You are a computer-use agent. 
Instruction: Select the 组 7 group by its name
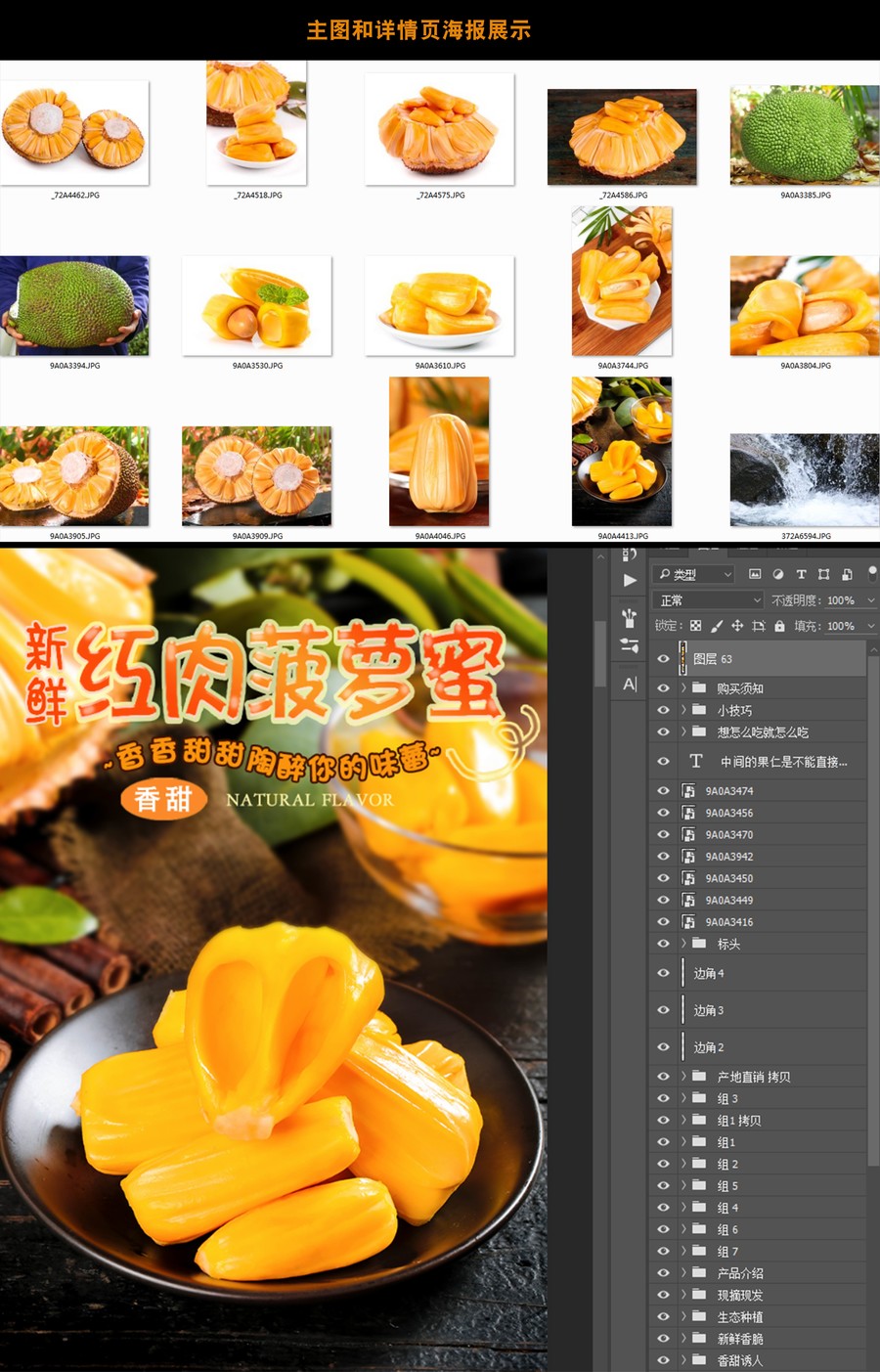click(727, 1251)
